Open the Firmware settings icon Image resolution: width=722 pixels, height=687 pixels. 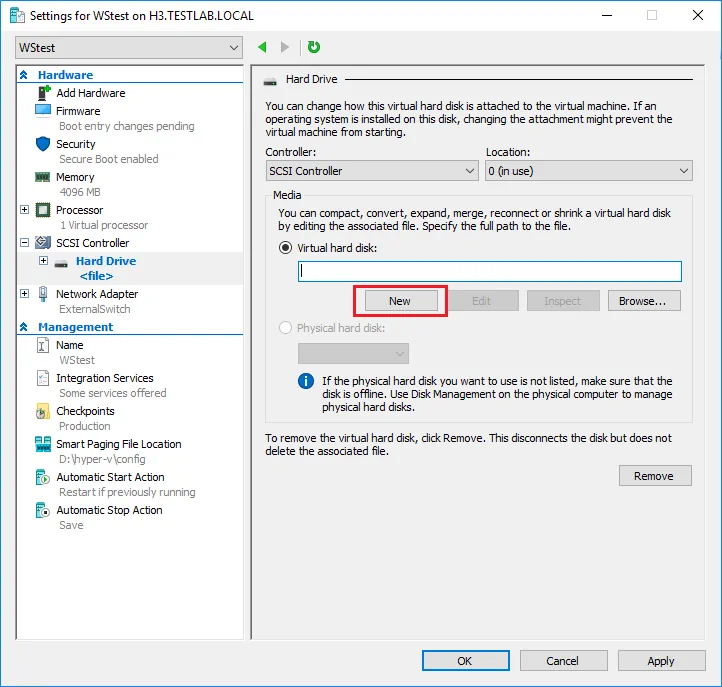[43, 111]
